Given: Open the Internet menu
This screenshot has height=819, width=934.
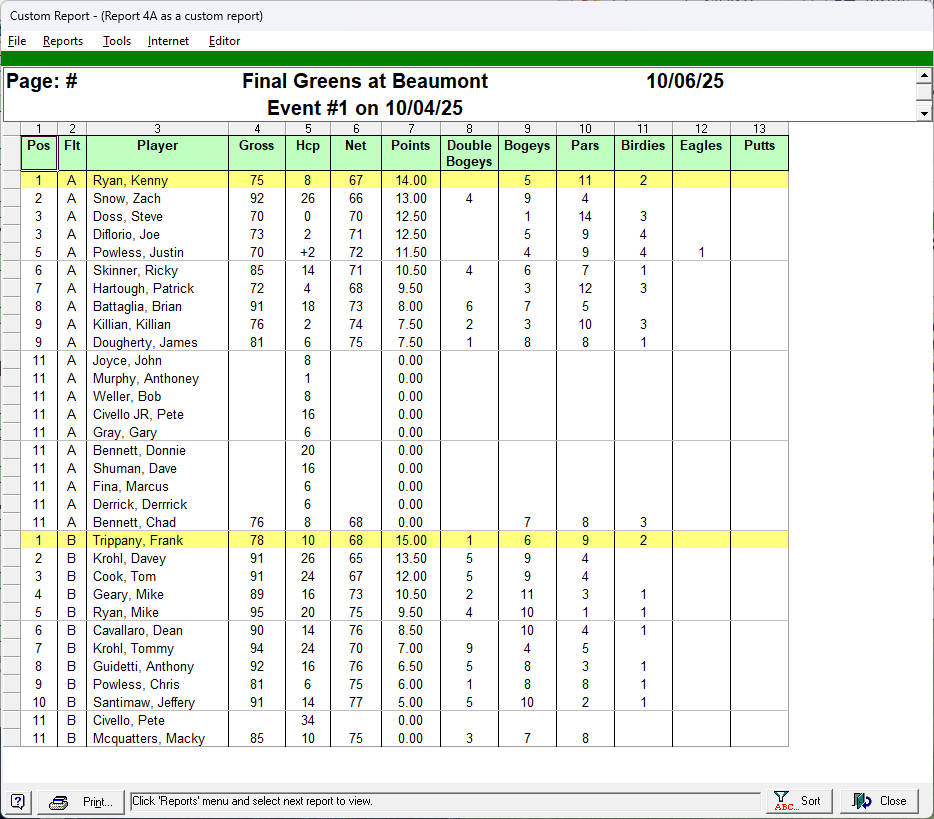Looking at the screenshot, I should (168, 41).
